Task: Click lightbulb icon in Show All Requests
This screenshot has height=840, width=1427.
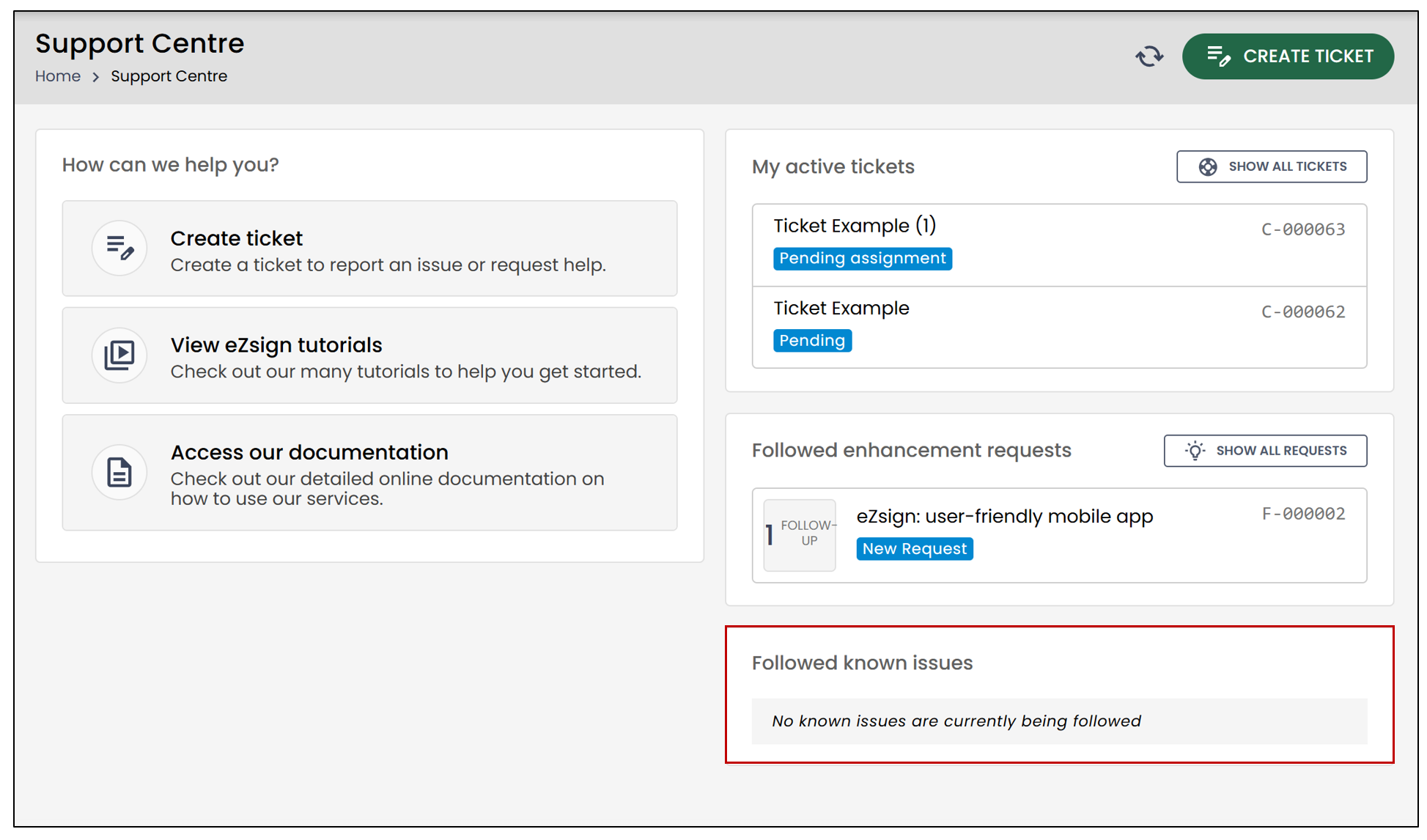Action: point(1195,451)
